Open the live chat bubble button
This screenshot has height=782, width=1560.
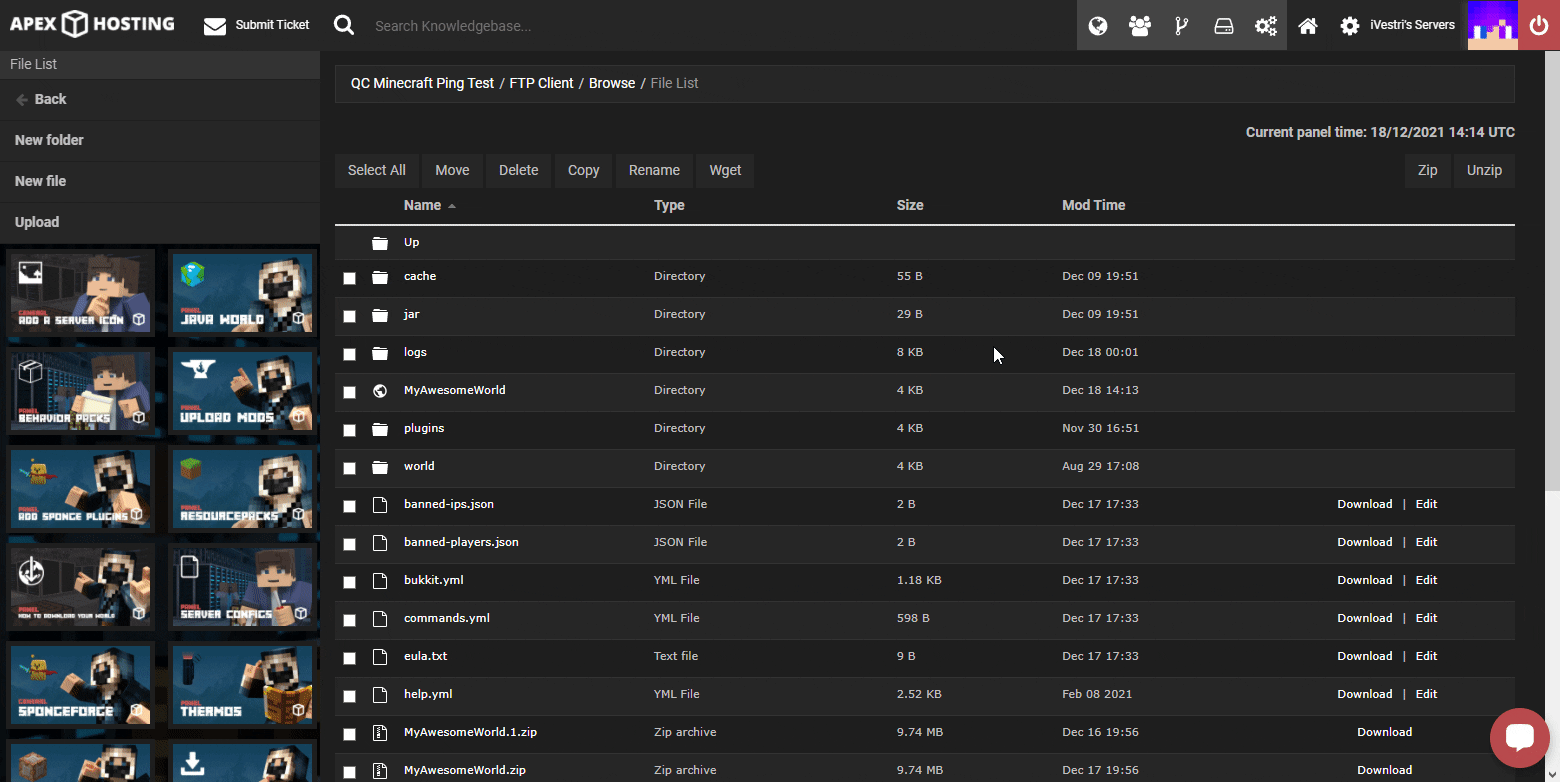click(x=1519, y=738)
